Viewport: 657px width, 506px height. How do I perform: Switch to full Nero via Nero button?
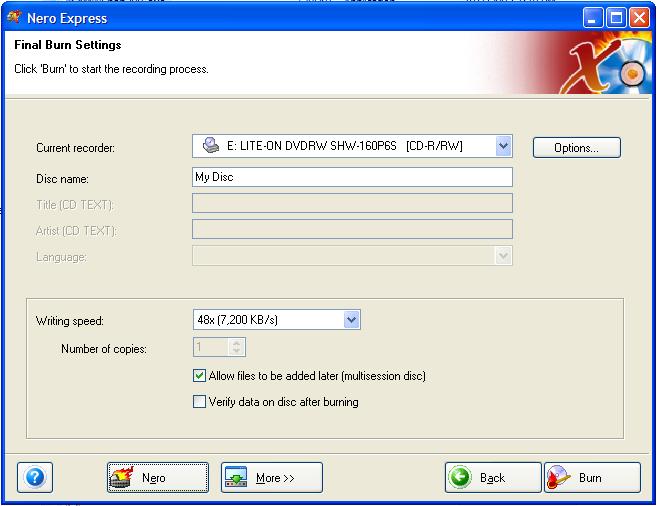click(x=158, y=478)
